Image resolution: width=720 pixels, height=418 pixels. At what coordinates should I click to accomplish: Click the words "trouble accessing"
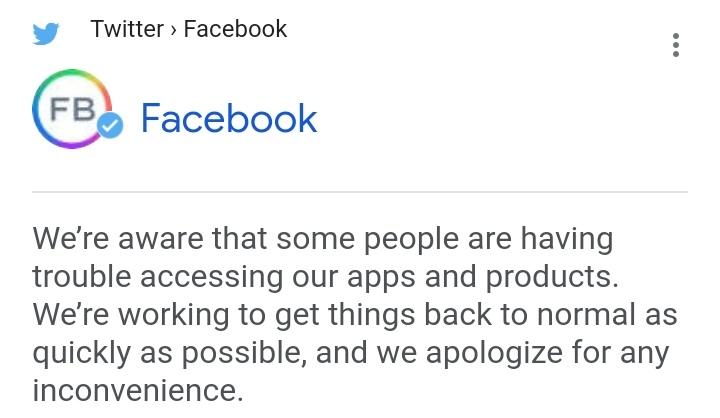[150, 277]
